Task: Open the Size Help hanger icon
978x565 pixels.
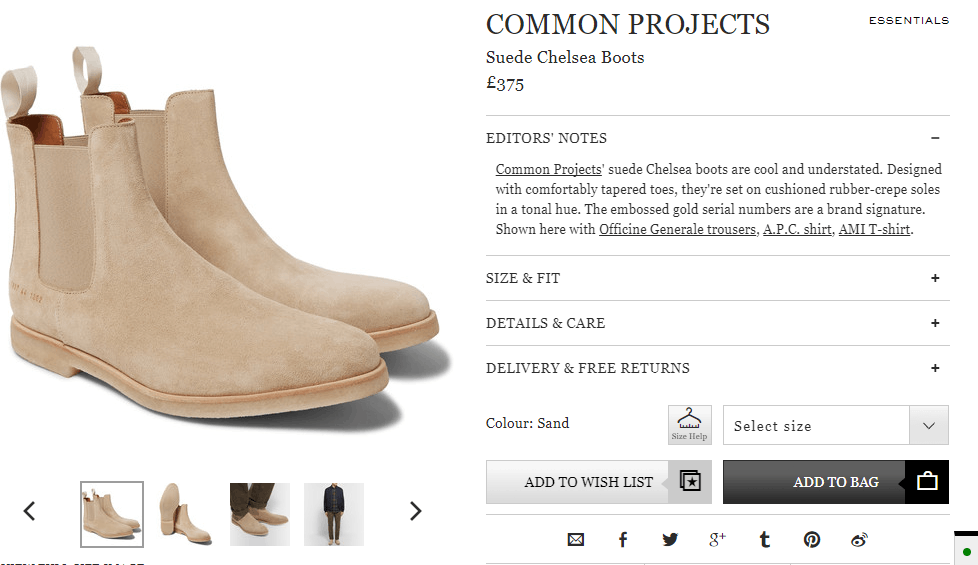Action: [689, 424]
